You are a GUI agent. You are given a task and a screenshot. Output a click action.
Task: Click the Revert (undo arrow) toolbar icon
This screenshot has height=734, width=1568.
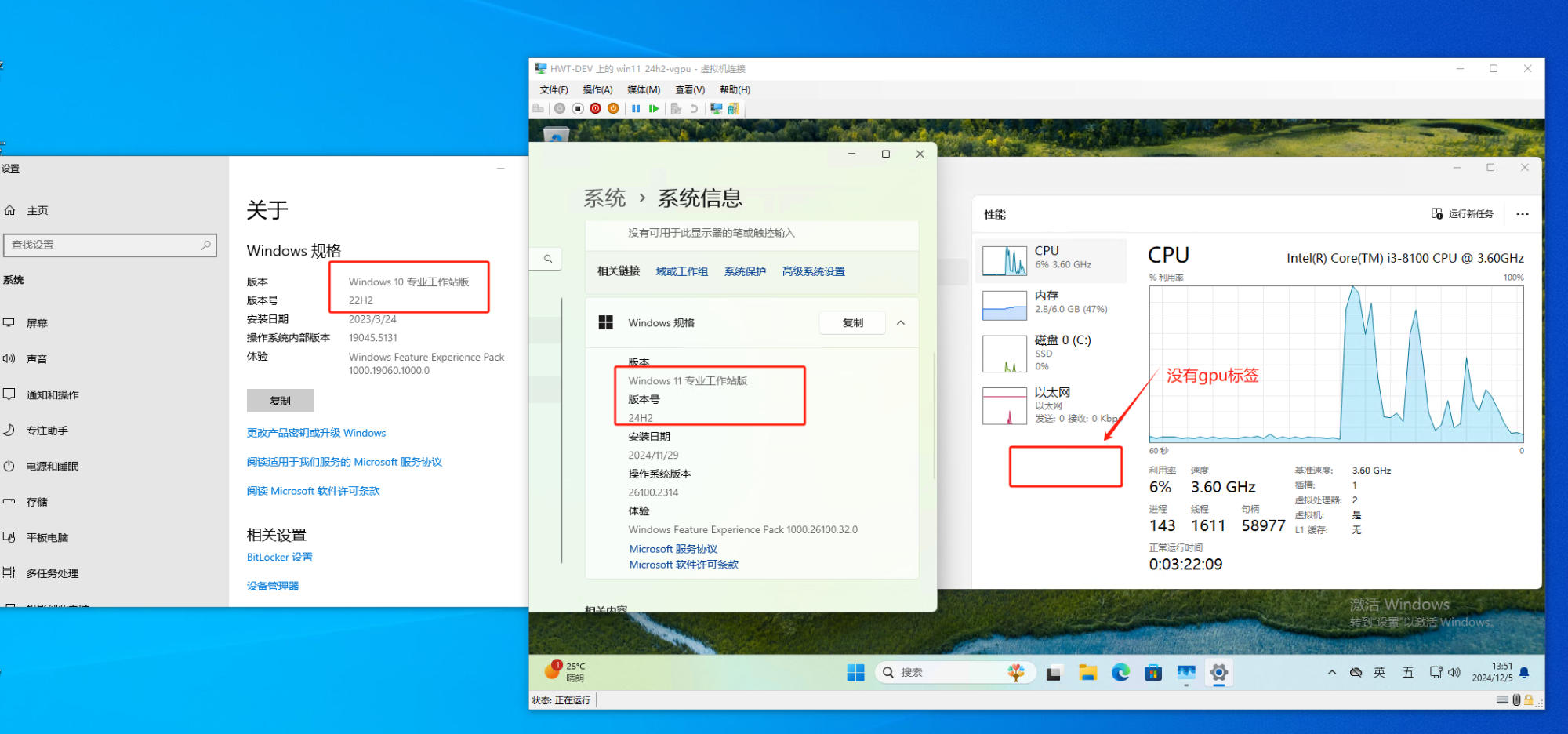694,108
